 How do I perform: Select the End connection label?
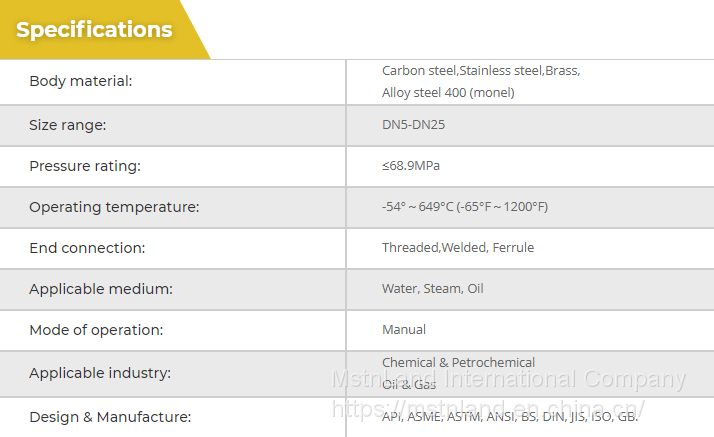pos(87,248)
